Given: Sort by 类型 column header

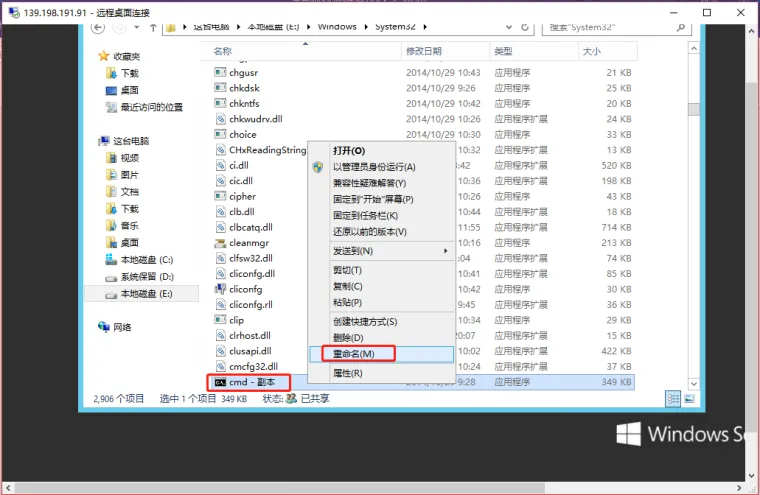Looking at the screenshot, I should [x=534, y=51].
